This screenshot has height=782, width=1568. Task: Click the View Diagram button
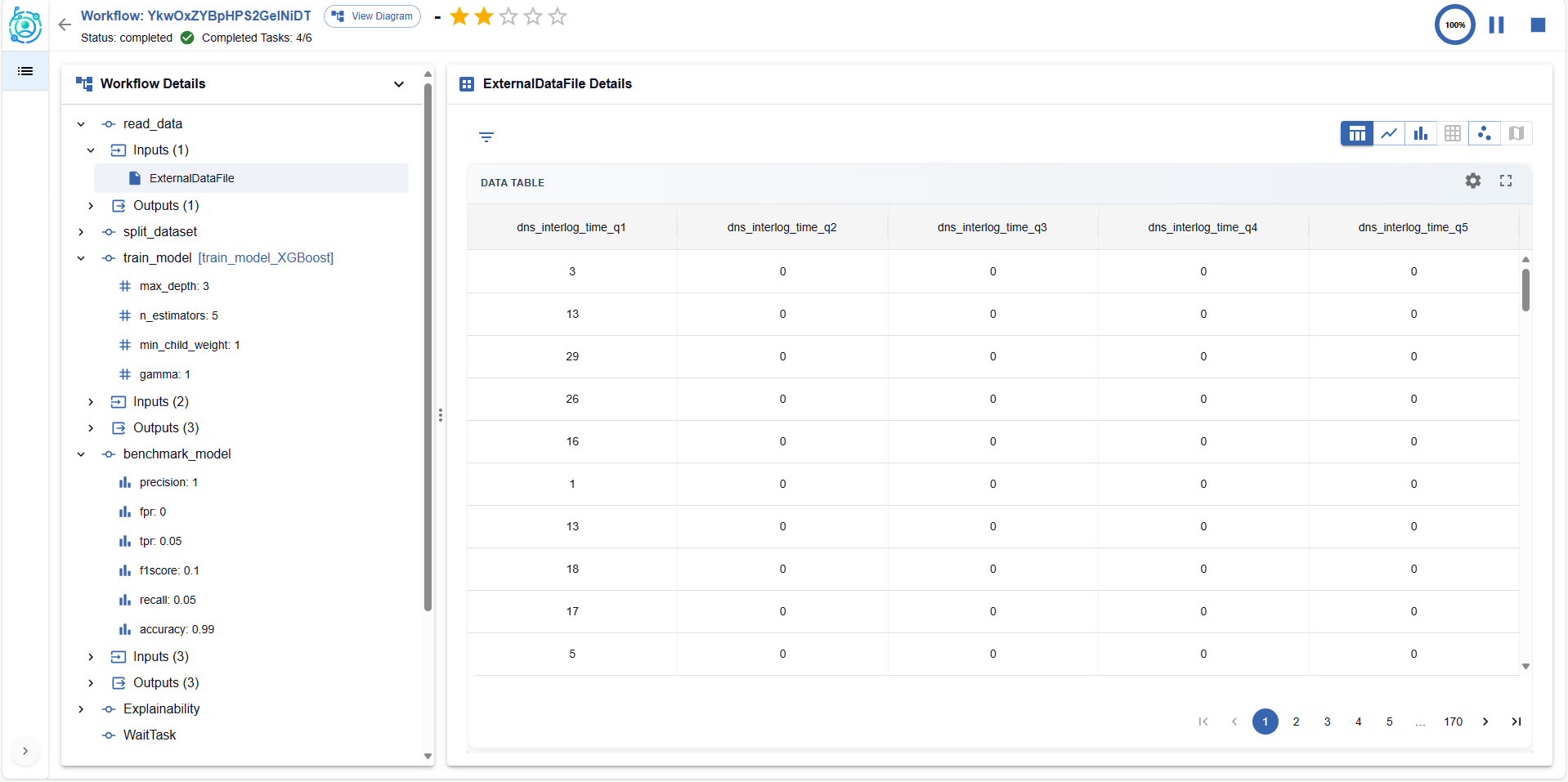pyautogui.click(x=372, y=16)
